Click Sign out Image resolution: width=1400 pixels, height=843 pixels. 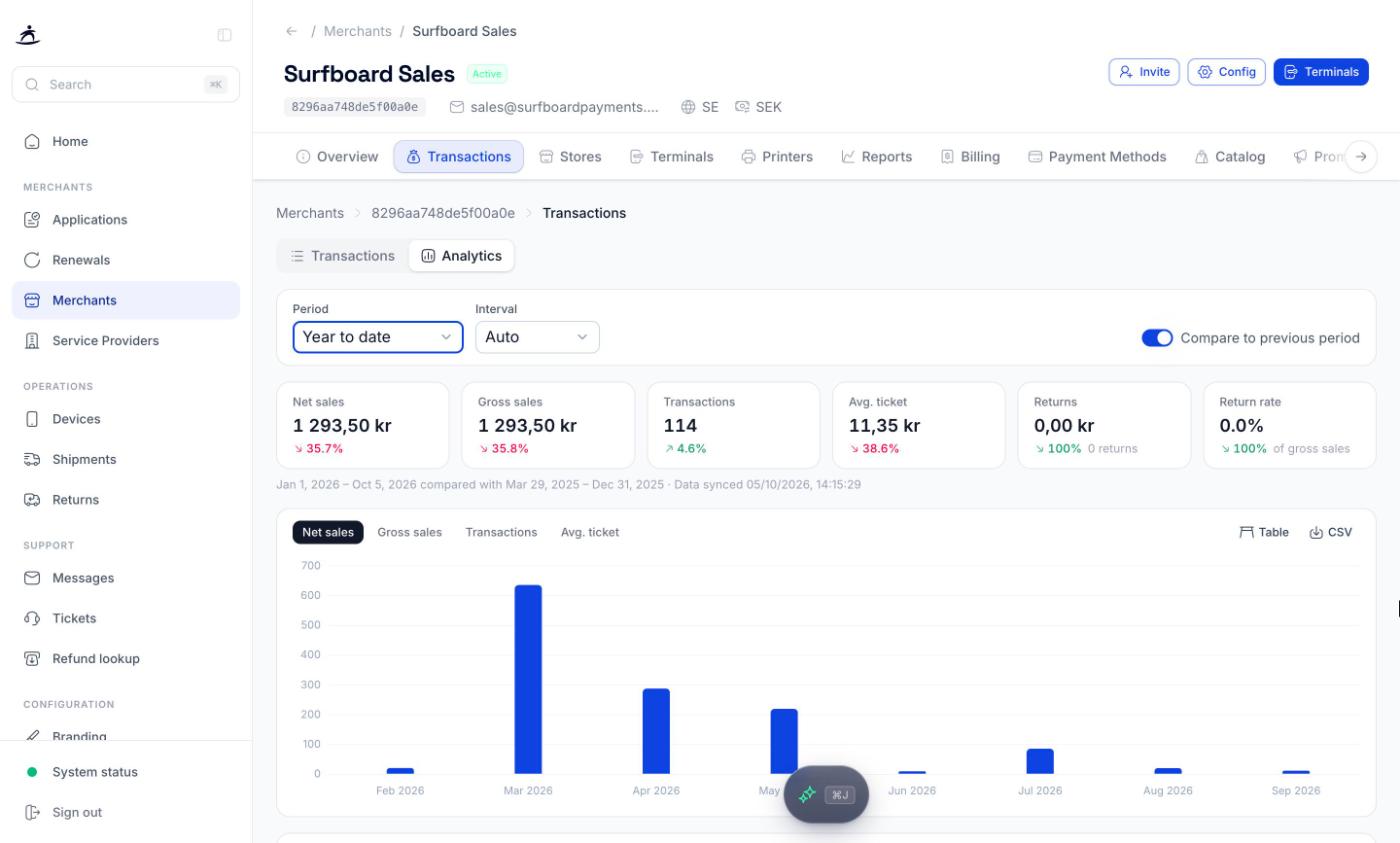tap(126, 812)
